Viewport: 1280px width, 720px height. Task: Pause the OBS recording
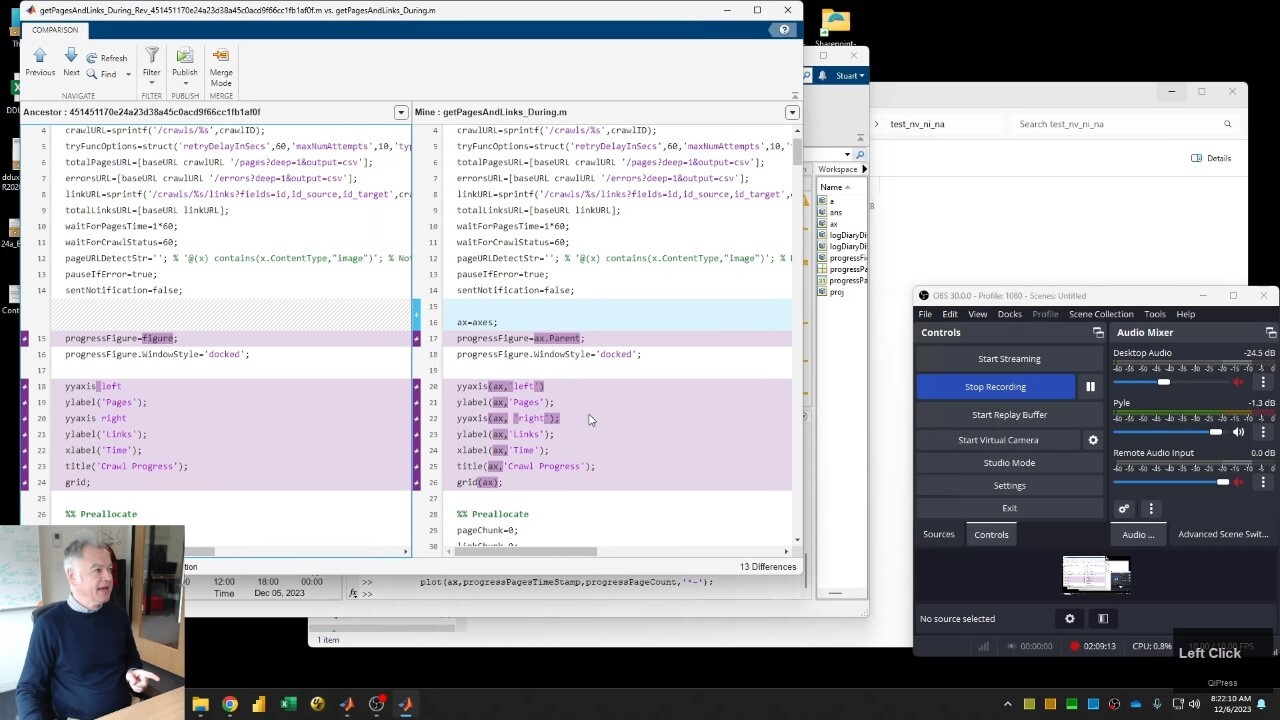[1090, 387]
